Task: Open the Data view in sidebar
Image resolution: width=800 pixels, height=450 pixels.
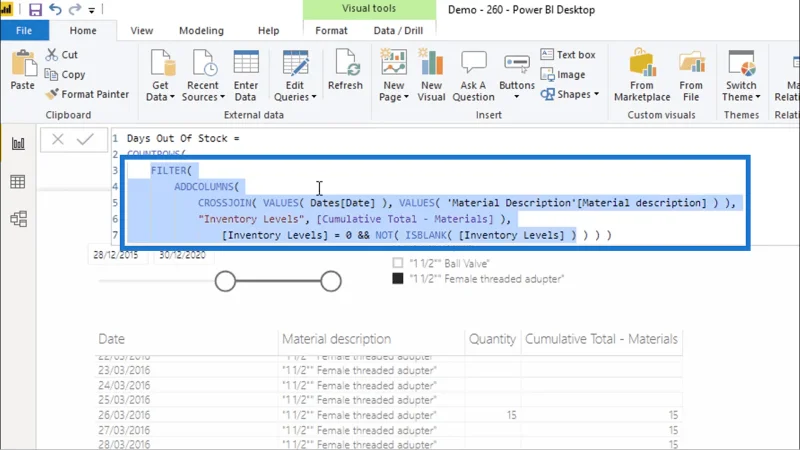Action: click(x=18, y=182)
